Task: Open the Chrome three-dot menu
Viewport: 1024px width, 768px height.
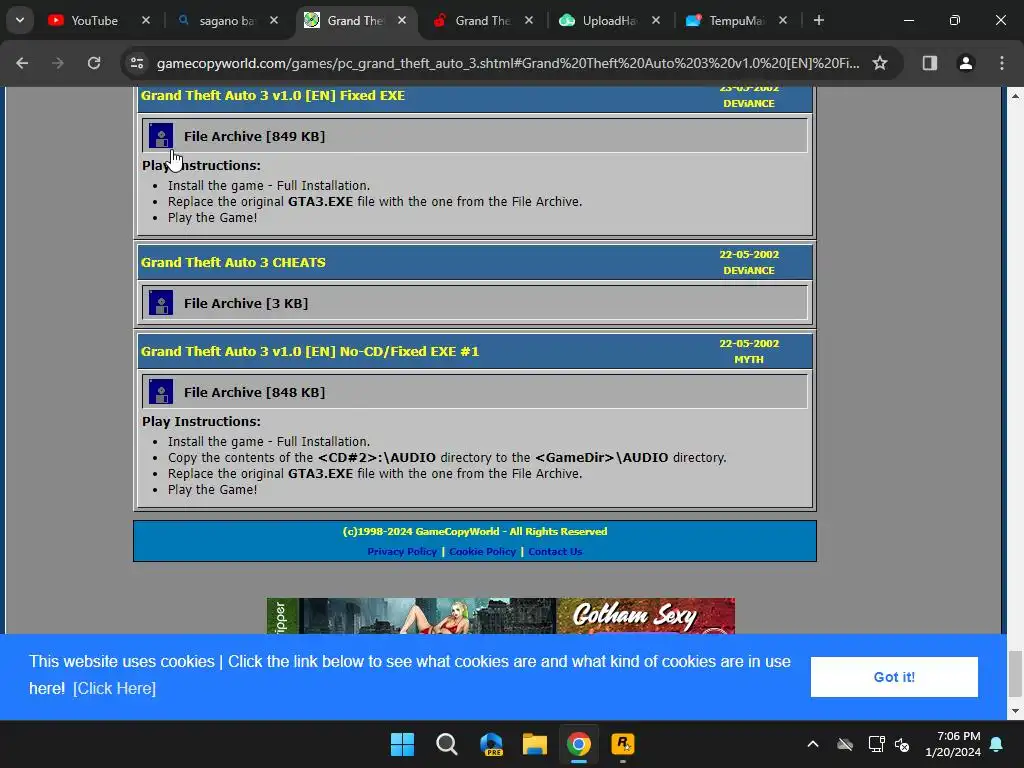Action: [1002, 63]
